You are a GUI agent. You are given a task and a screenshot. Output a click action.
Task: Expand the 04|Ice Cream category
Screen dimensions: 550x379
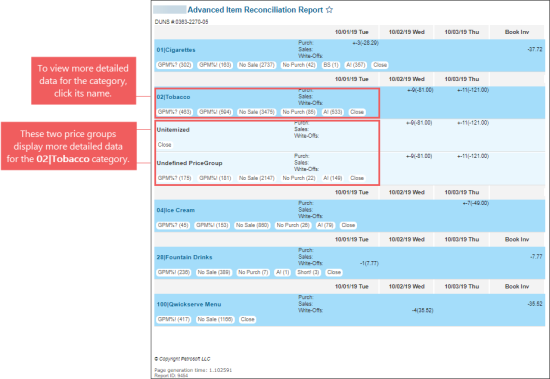point(175,210)
